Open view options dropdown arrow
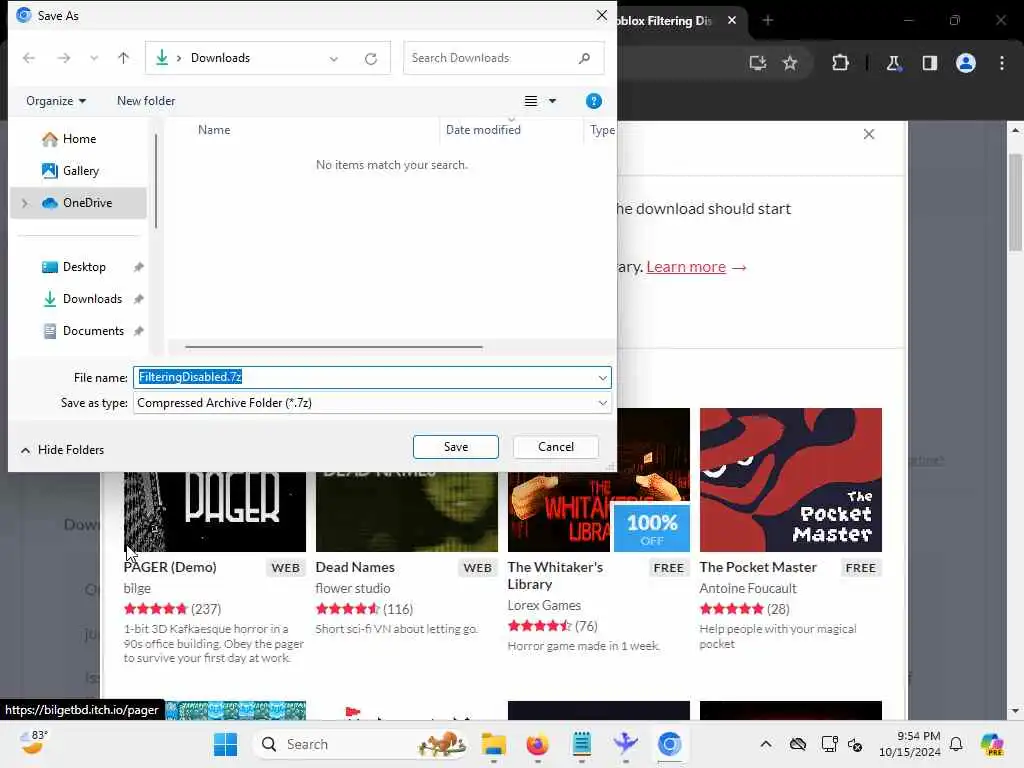1024x768 pixels. coord(552,101)
